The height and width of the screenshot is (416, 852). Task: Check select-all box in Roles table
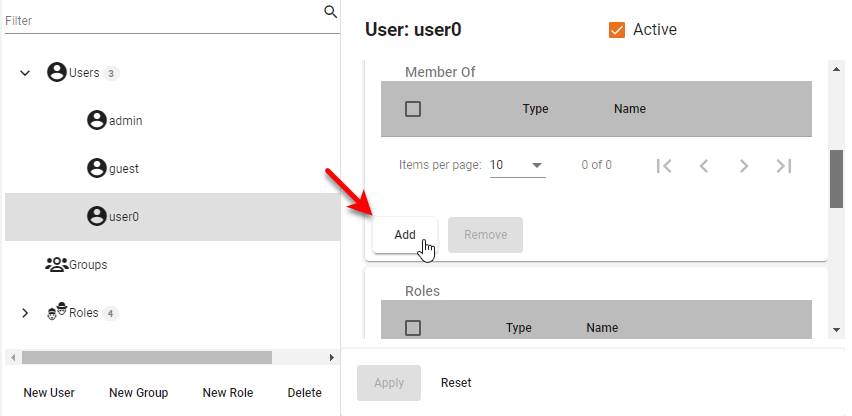click(x=413, y=328)
